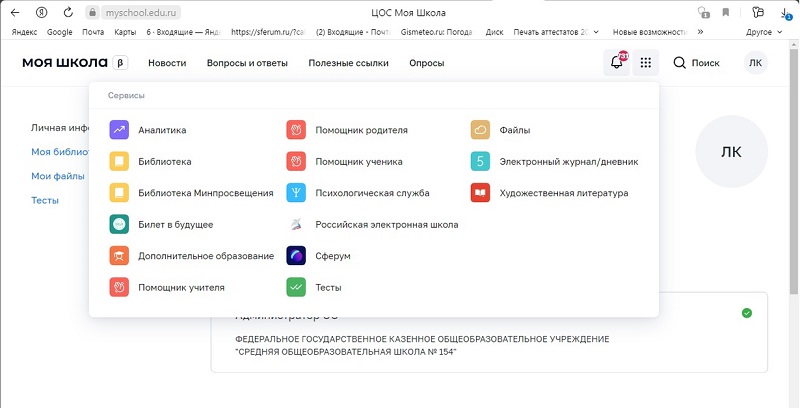Go back with the browser arrow

(15, 12)
